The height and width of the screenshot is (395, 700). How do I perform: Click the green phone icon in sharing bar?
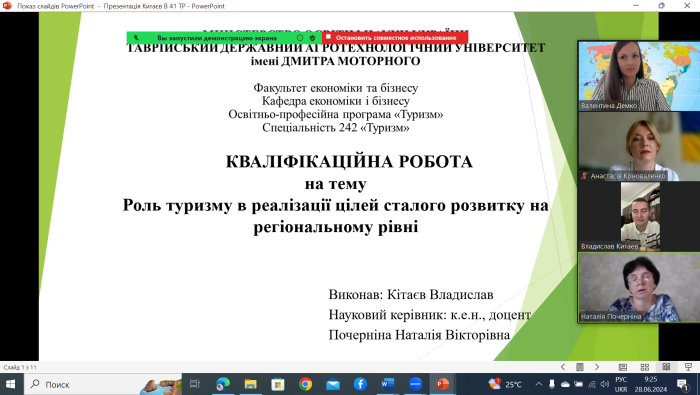point(136,38)
